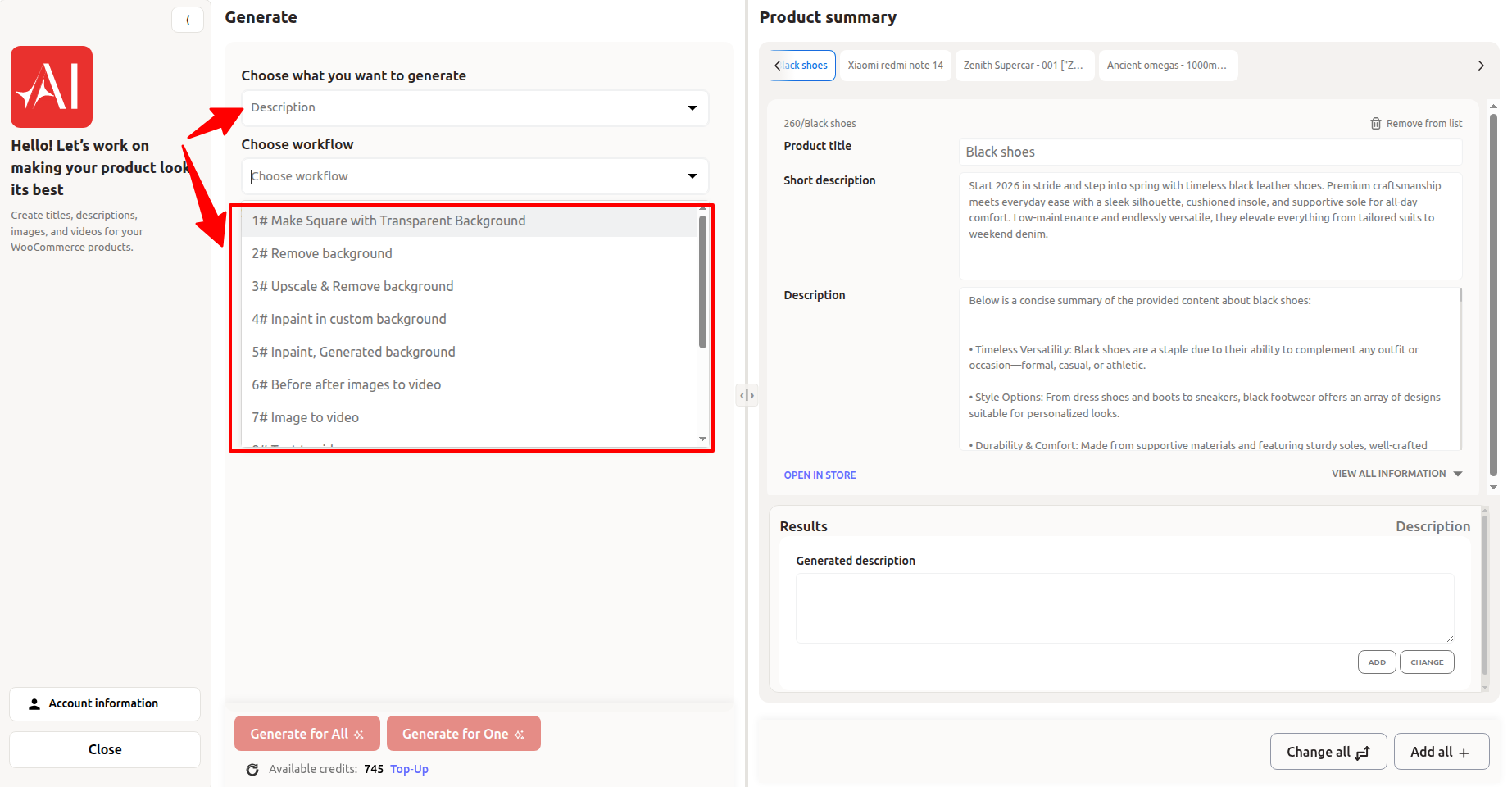
Task: Refresh the available credits counter
Action: pyautogui.click(x=252, y=769)
